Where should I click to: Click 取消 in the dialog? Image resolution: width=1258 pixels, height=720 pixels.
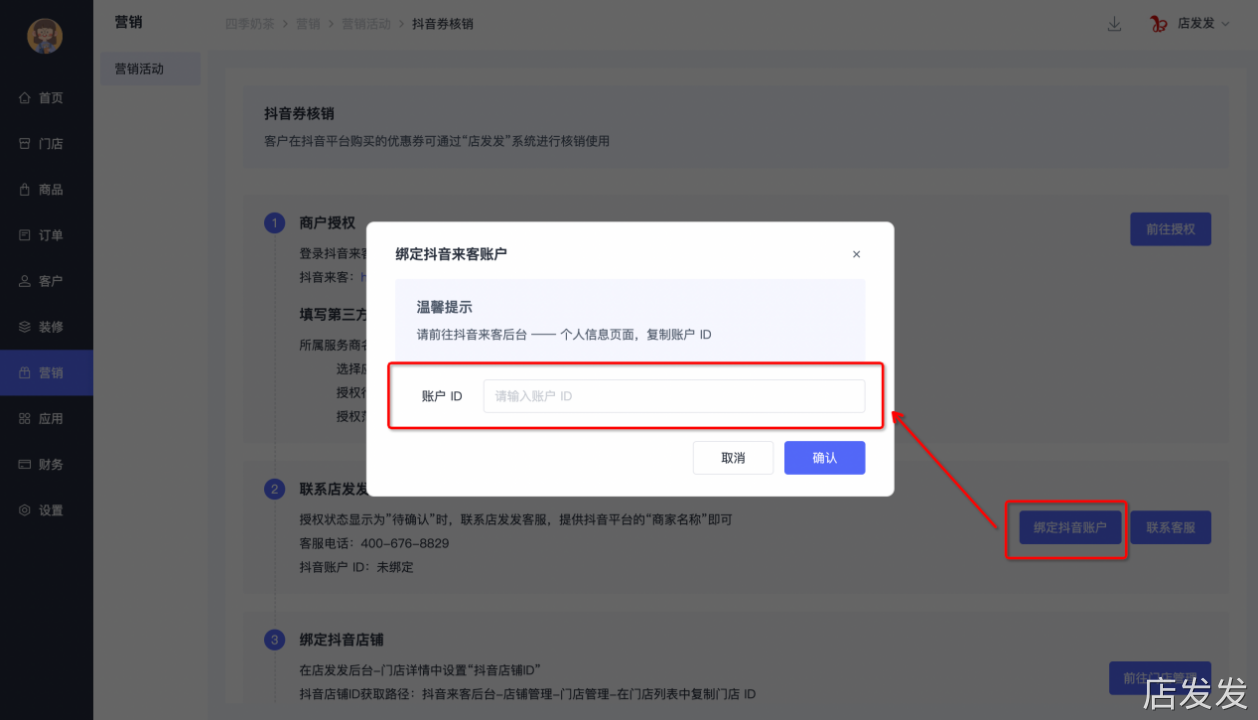pos(733,458)
